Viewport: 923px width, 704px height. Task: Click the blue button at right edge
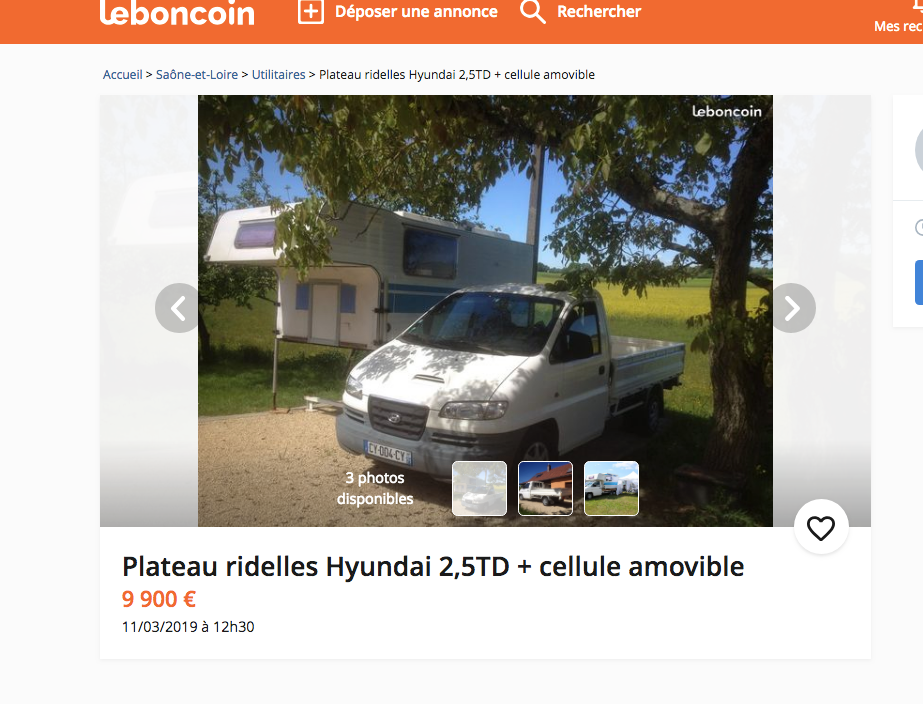pos(919,282)
